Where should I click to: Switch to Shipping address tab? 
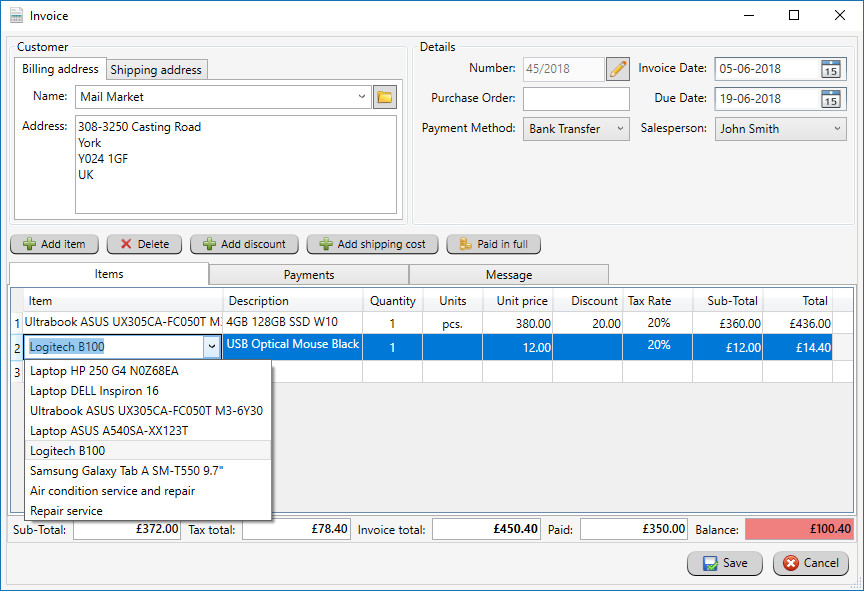click(x=156, y=70)
